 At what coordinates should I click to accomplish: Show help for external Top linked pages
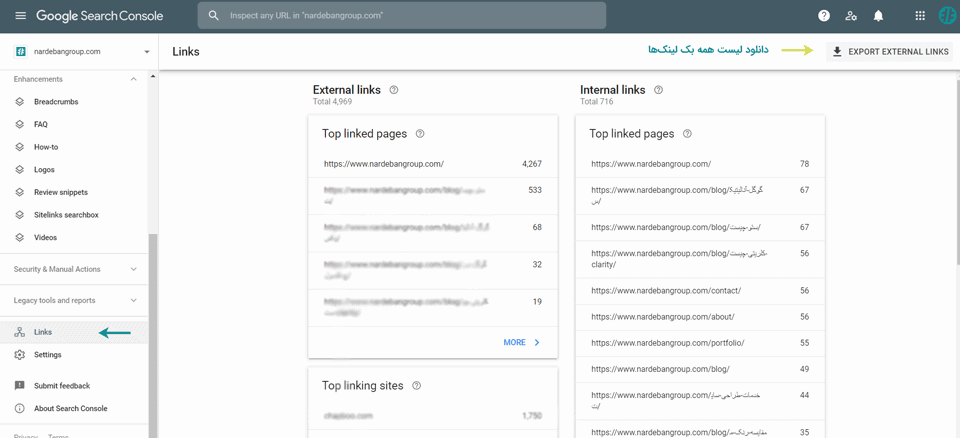point(420,134)
